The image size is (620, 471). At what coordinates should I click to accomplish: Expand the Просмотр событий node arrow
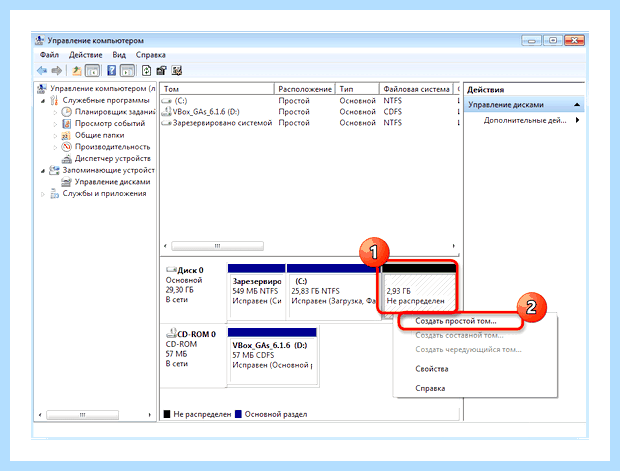point(55,124)
